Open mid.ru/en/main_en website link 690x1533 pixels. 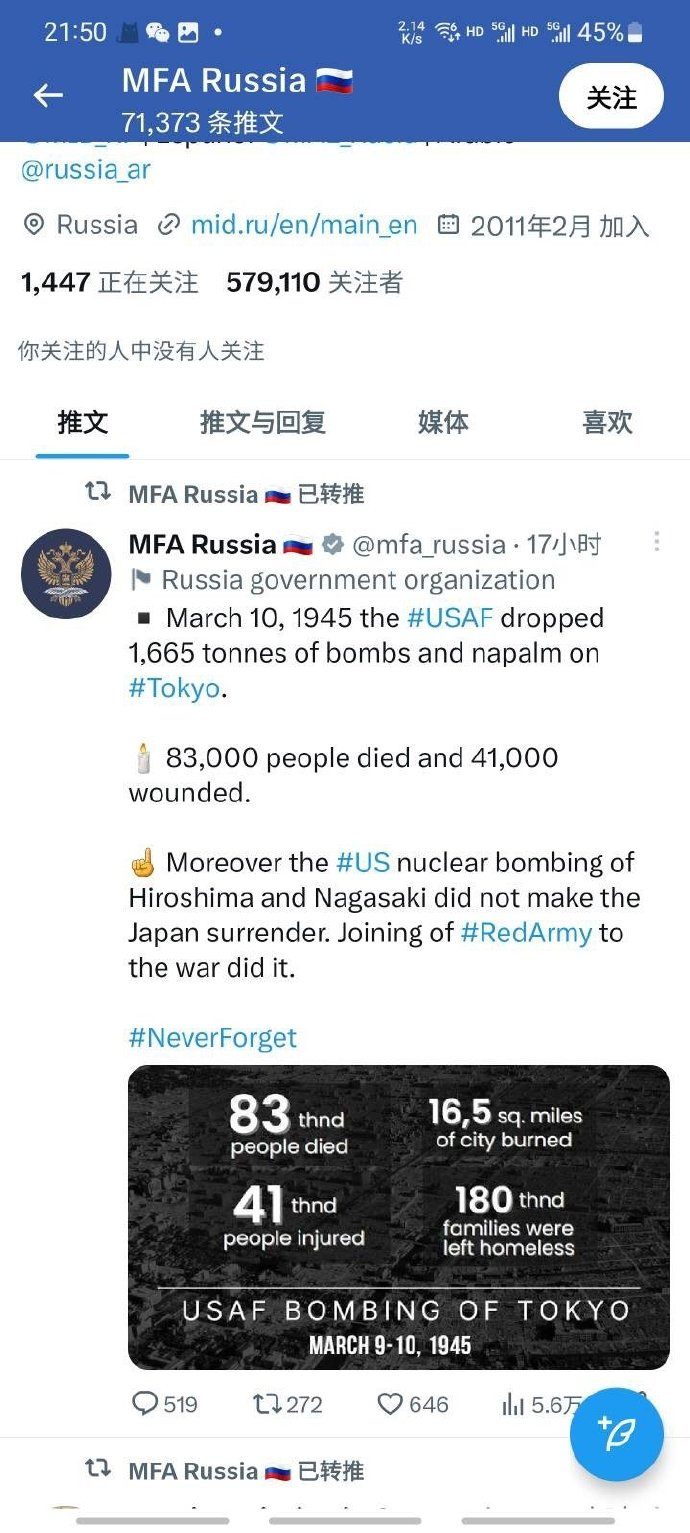pos(304,225)
